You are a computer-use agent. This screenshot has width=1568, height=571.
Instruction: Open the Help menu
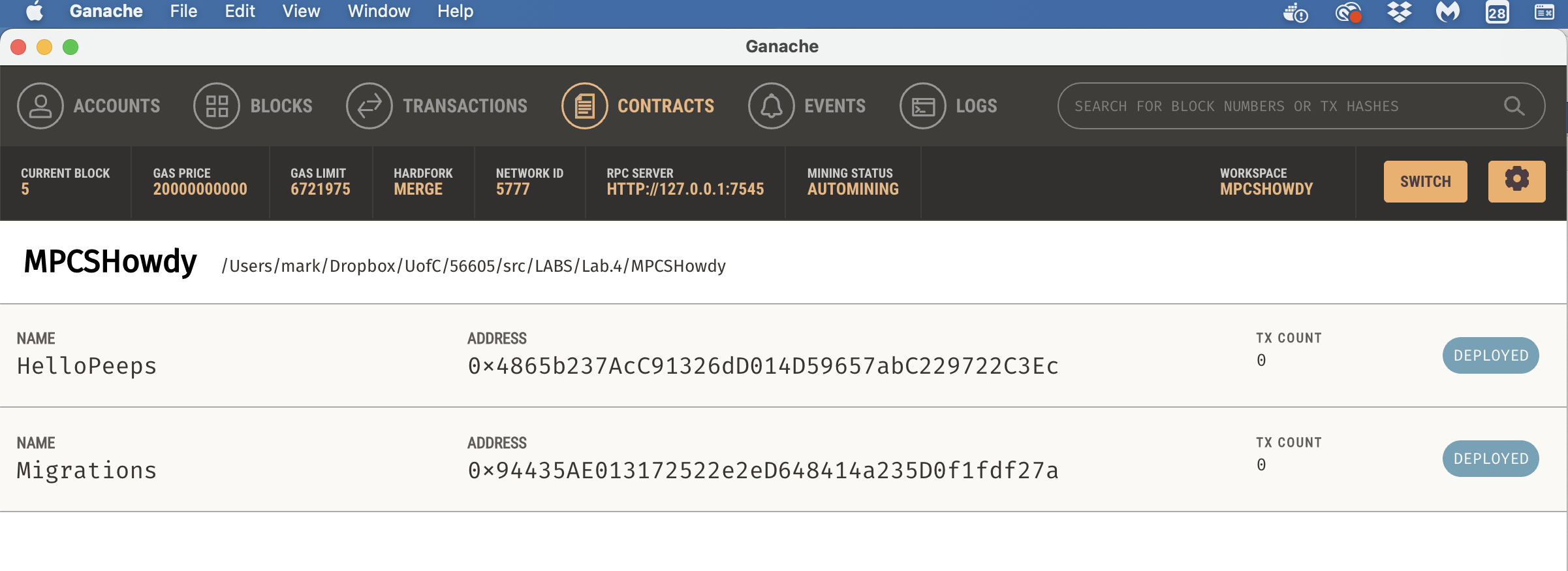[455, 11]
